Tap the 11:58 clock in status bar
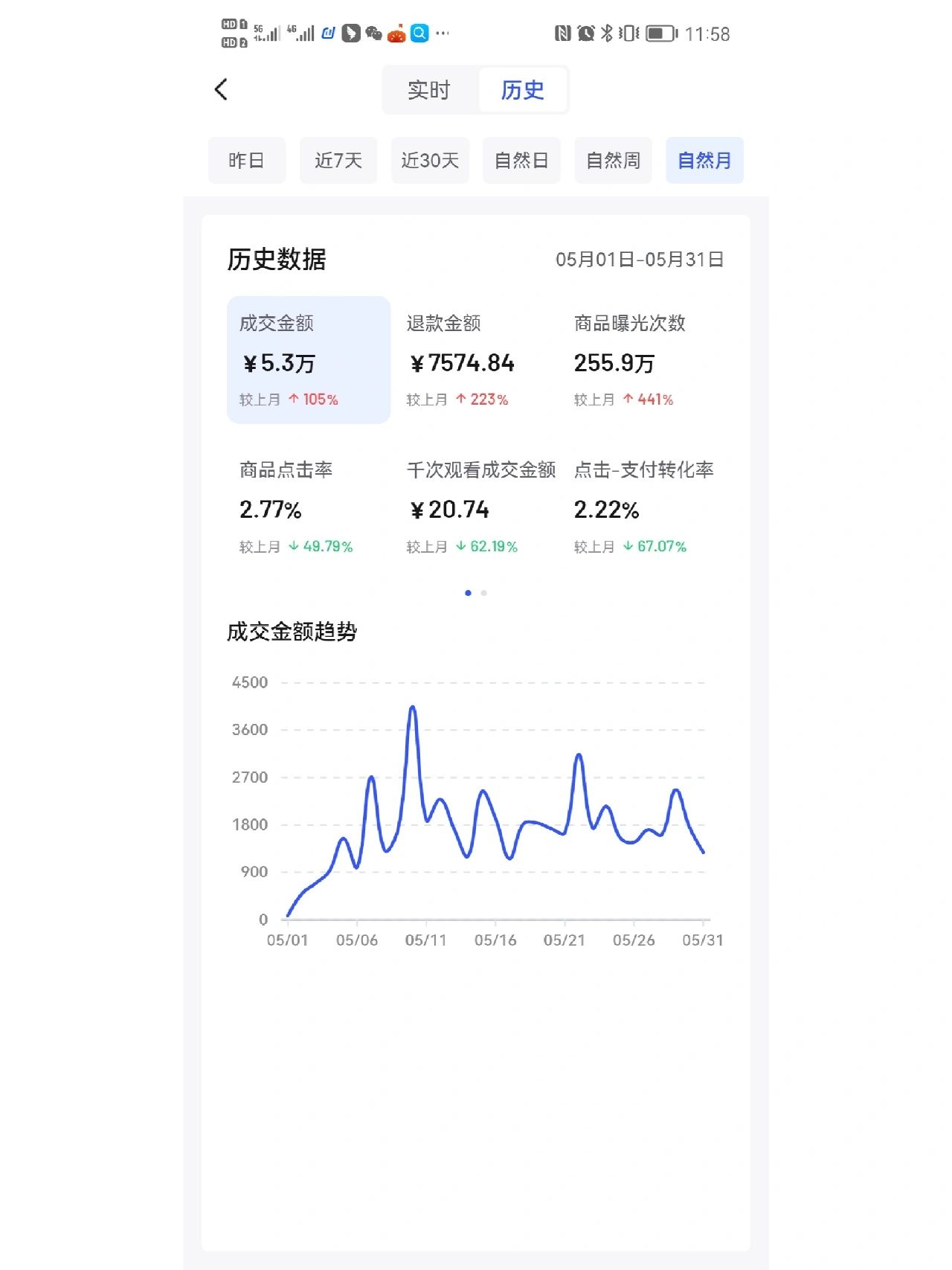 point(707,34)
